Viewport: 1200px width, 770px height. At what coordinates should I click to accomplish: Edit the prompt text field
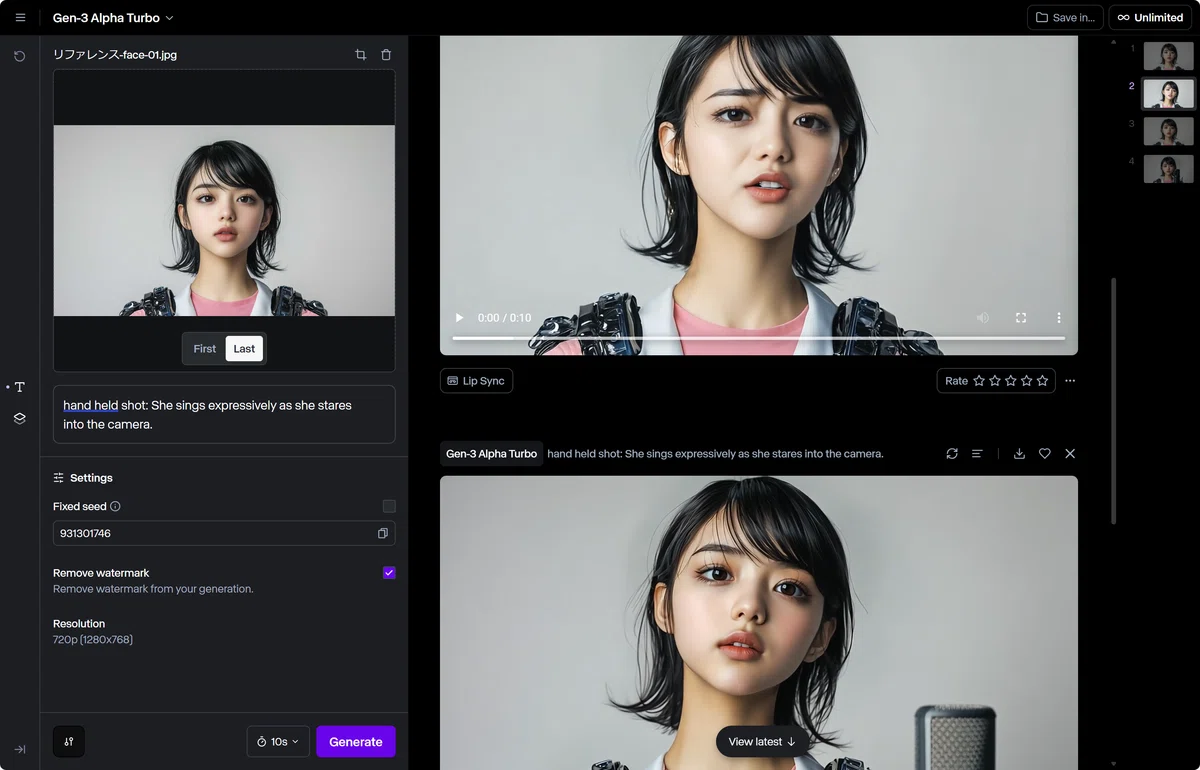224,414
